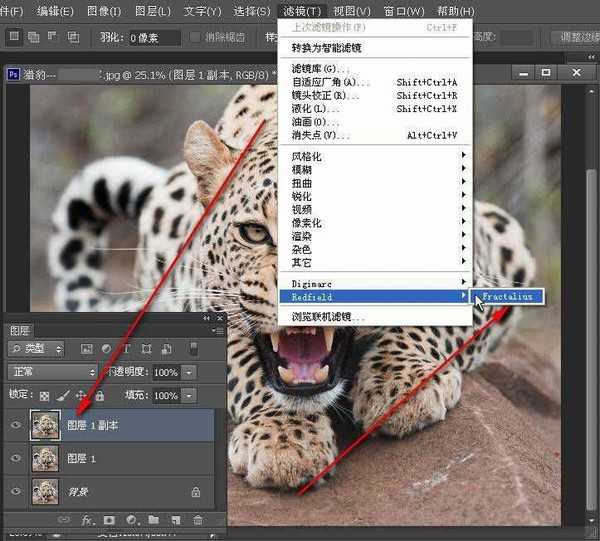
Task: Open the 类型 layer filter dropdown
Action: point(36,348)
